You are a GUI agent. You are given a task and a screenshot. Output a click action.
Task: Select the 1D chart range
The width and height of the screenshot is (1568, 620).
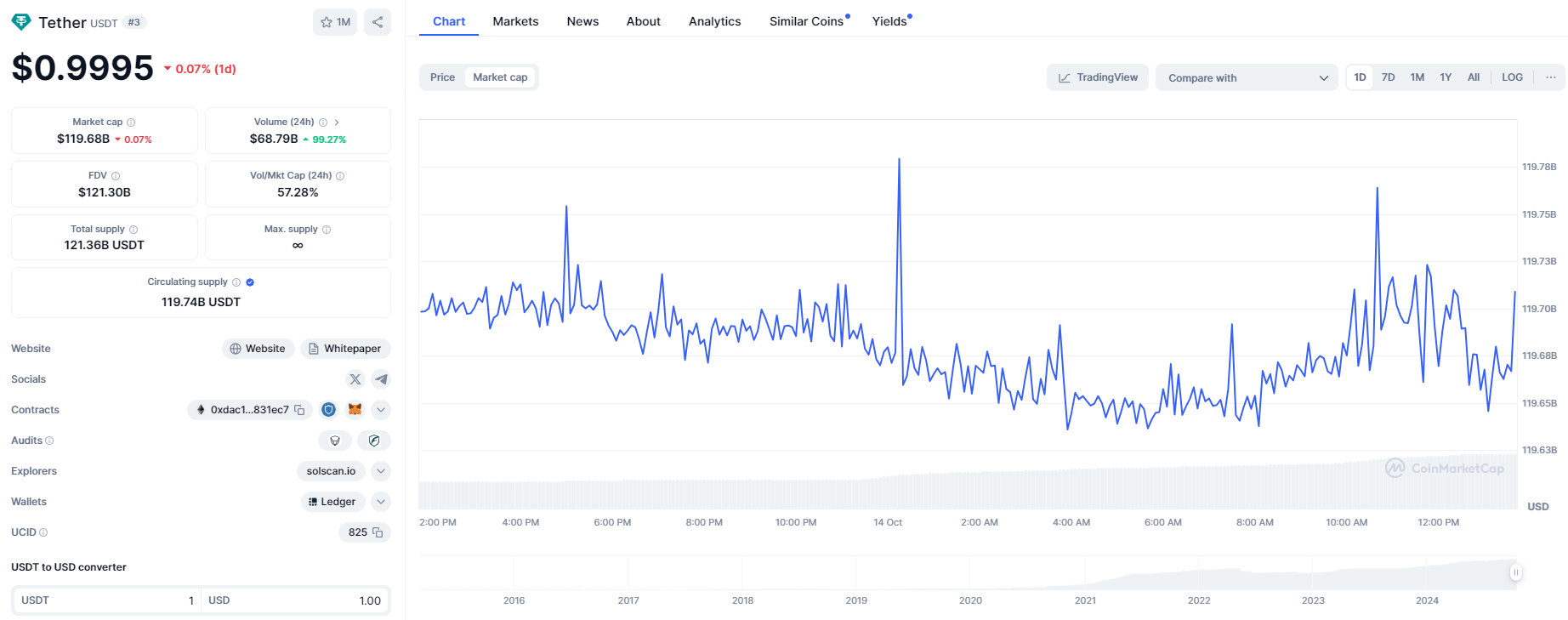click(x=1361, y=77)
